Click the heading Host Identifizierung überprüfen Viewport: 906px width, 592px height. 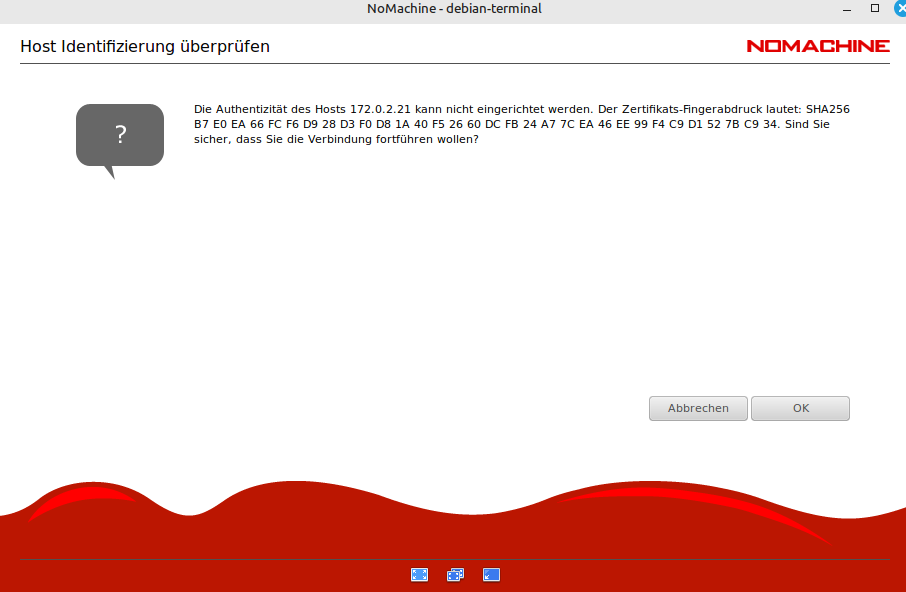pyautogui.click(x=145, y=46)
